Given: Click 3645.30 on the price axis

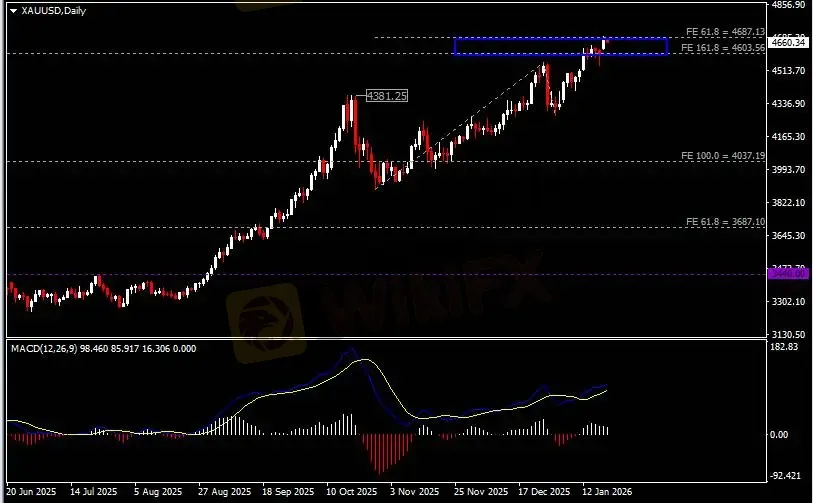Looking at the screenshot, I should tap(788, 235).
